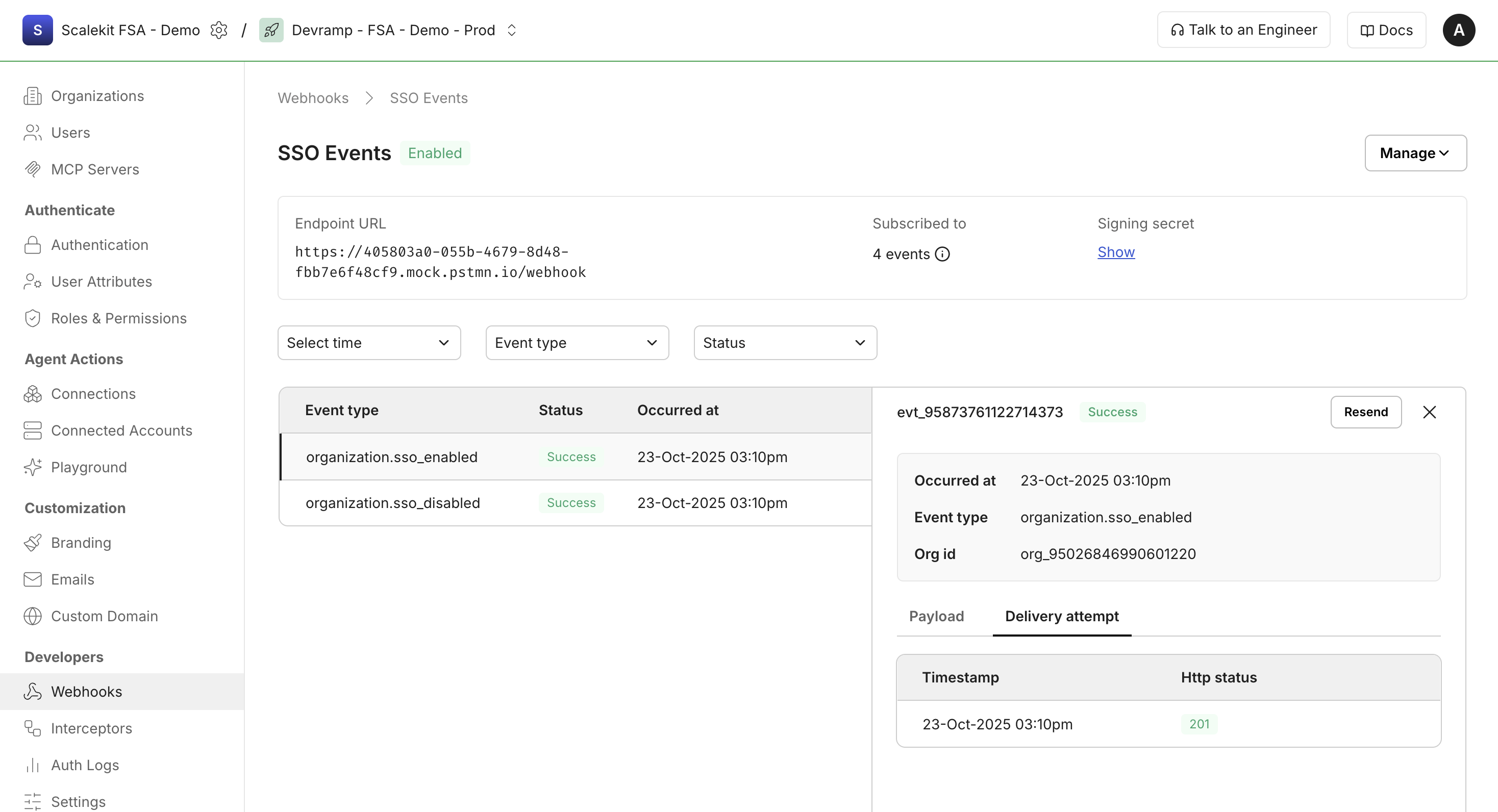Open the Event type filter dropdown
The image size is (1498, 812).
pyautogui.click(x=577, y=343)
